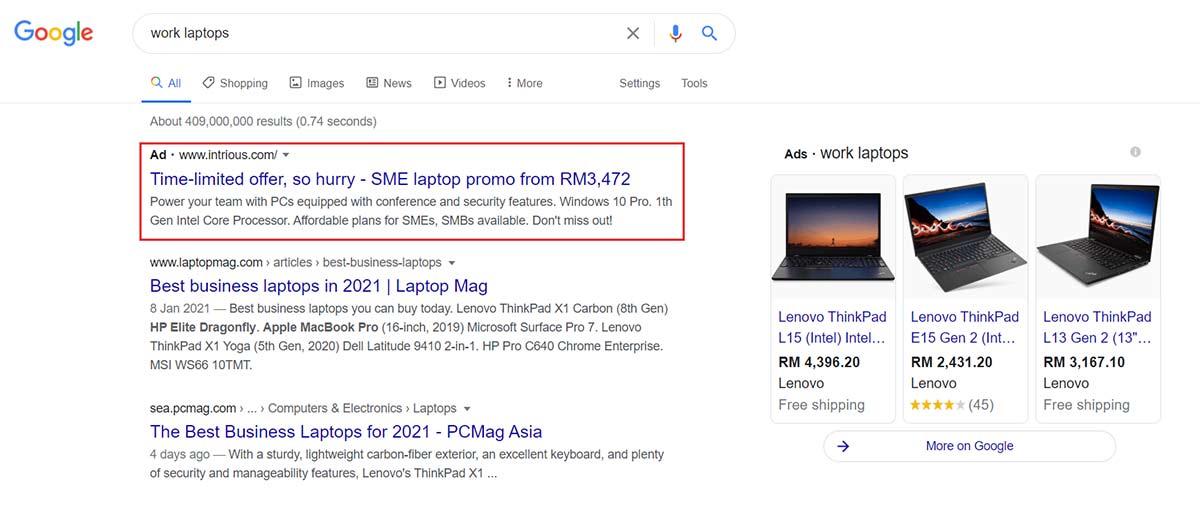The height and width of the screenshot is (506, 1200).
Task: Clear the search box with X icon
Action: pyautogui.click(x=633, y=33)
